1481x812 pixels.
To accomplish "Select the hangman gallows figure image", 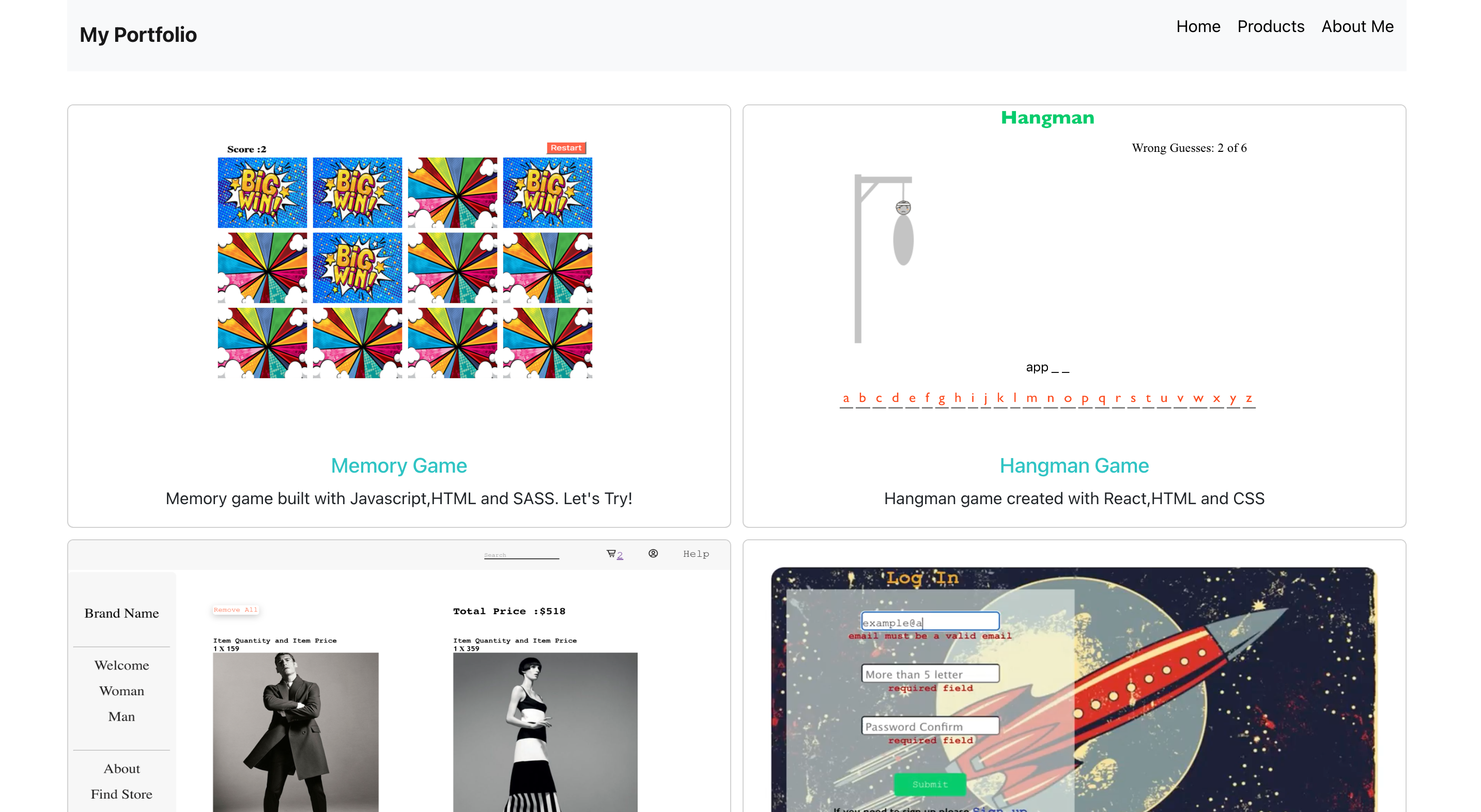I will (884, 259).
